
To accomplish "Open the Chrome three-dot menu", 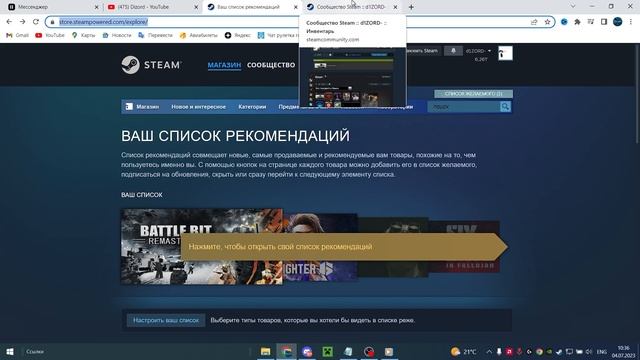I will click(x=631, y=22).
